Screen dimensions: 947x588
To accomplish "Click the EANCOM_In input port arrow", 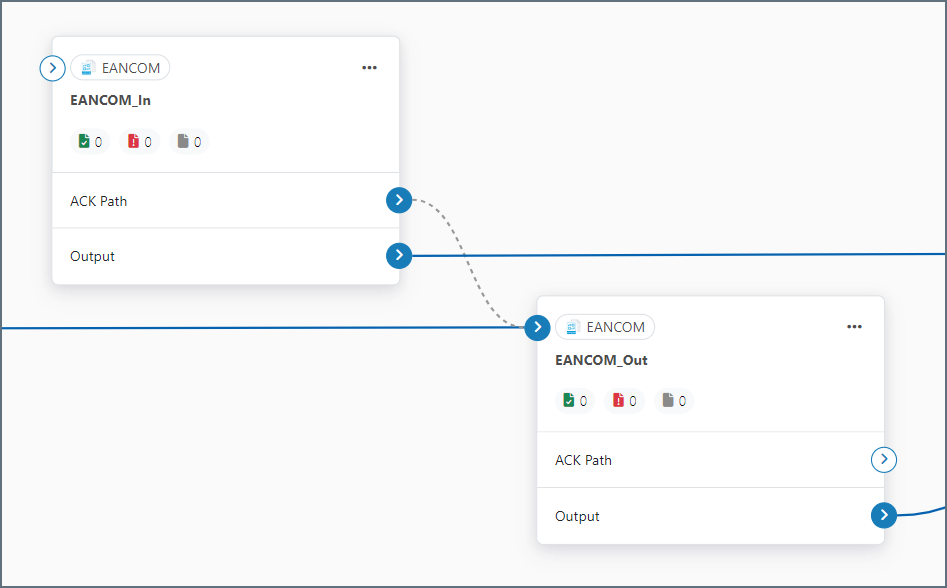I will pyautogui.click(x=52, y=68).
